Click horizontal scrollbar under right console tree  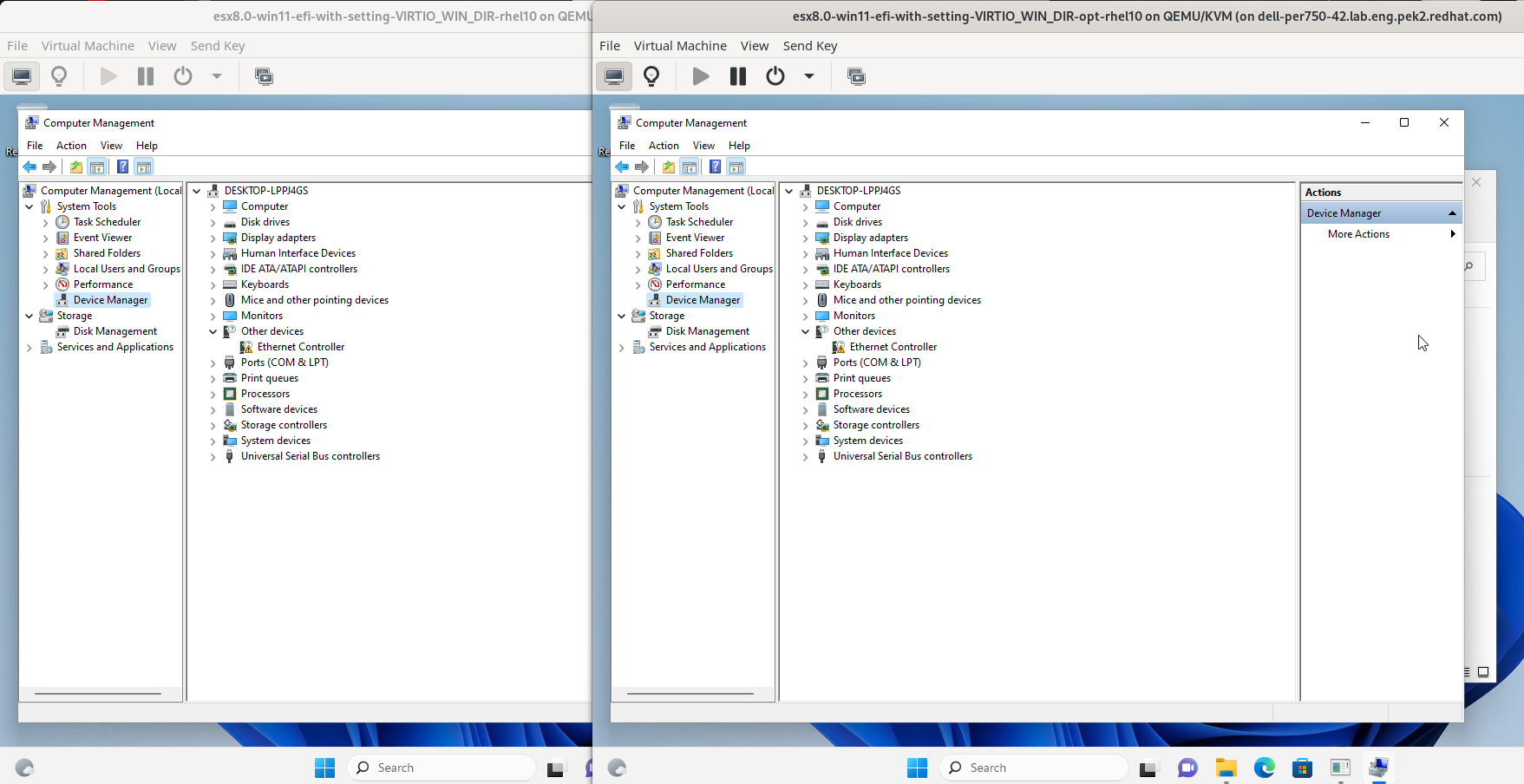690,694
